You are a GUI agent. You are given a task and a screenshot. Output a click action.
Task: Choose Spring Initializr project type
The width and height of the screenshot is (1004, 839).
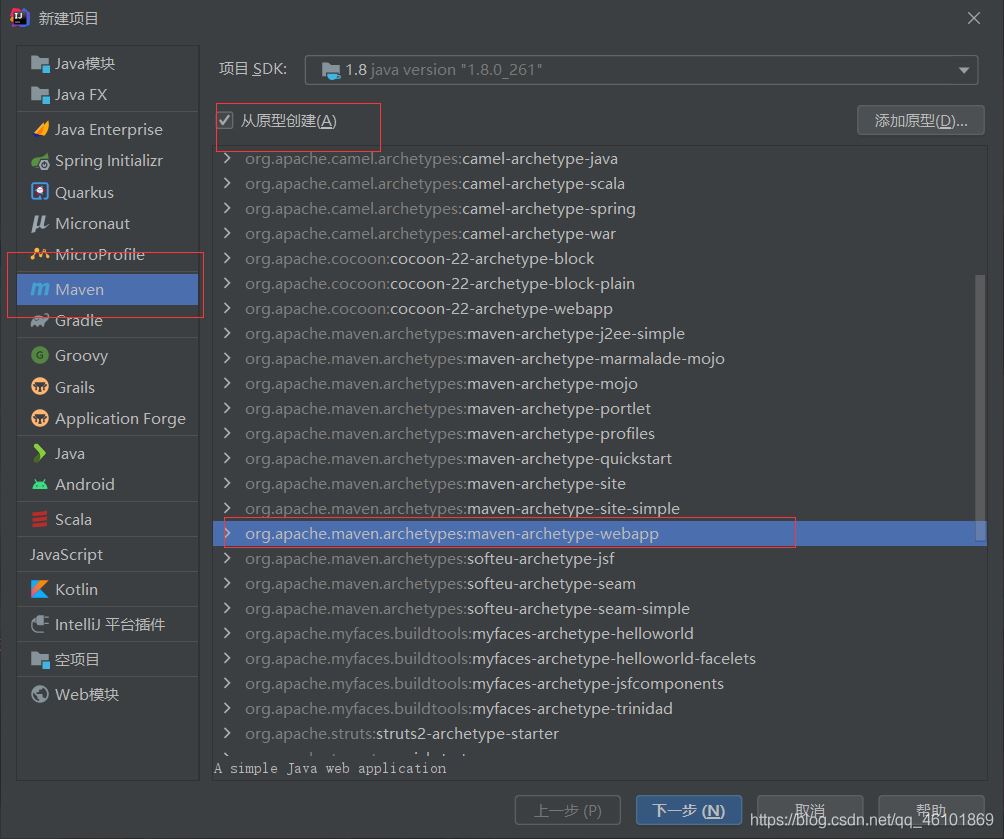pos(108,161)
